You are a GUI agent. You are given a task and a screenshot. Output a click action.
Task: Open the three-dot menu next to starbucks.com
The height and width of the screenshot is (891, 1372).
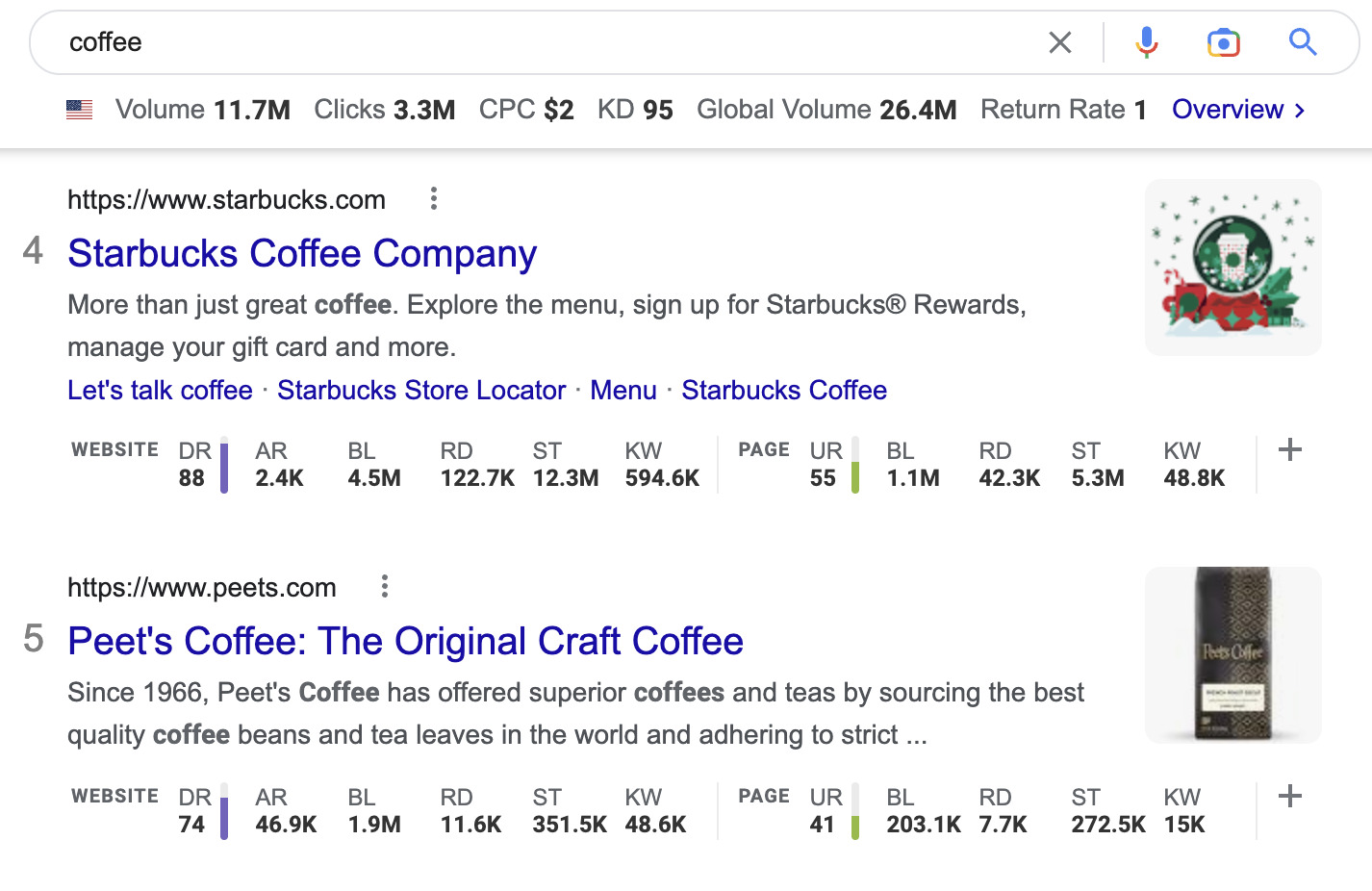[434, 198]
